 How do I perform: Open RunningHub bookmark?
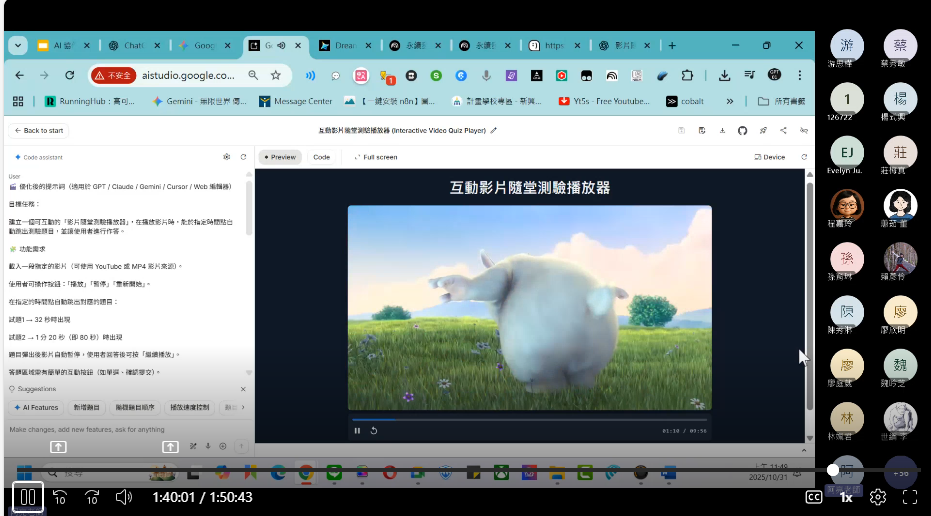pos(90,102)
